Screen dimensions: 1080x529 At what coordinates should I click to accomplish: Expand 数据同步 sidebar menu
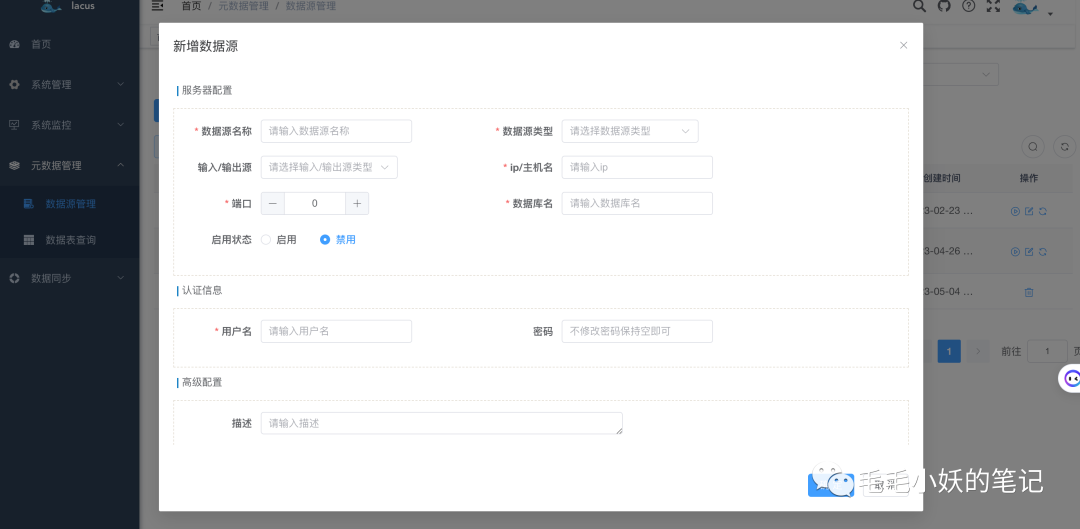tap(70, 278)
